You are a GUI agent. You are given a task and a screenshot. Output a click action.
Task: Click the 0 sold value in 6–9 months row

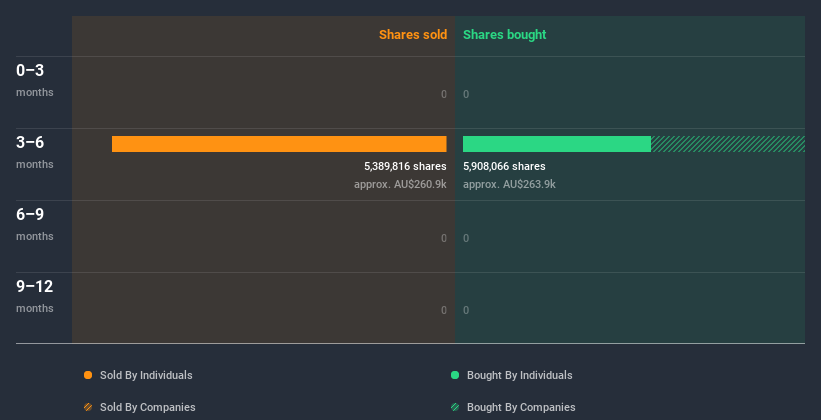pyautogui.click(x=444, y=238)
